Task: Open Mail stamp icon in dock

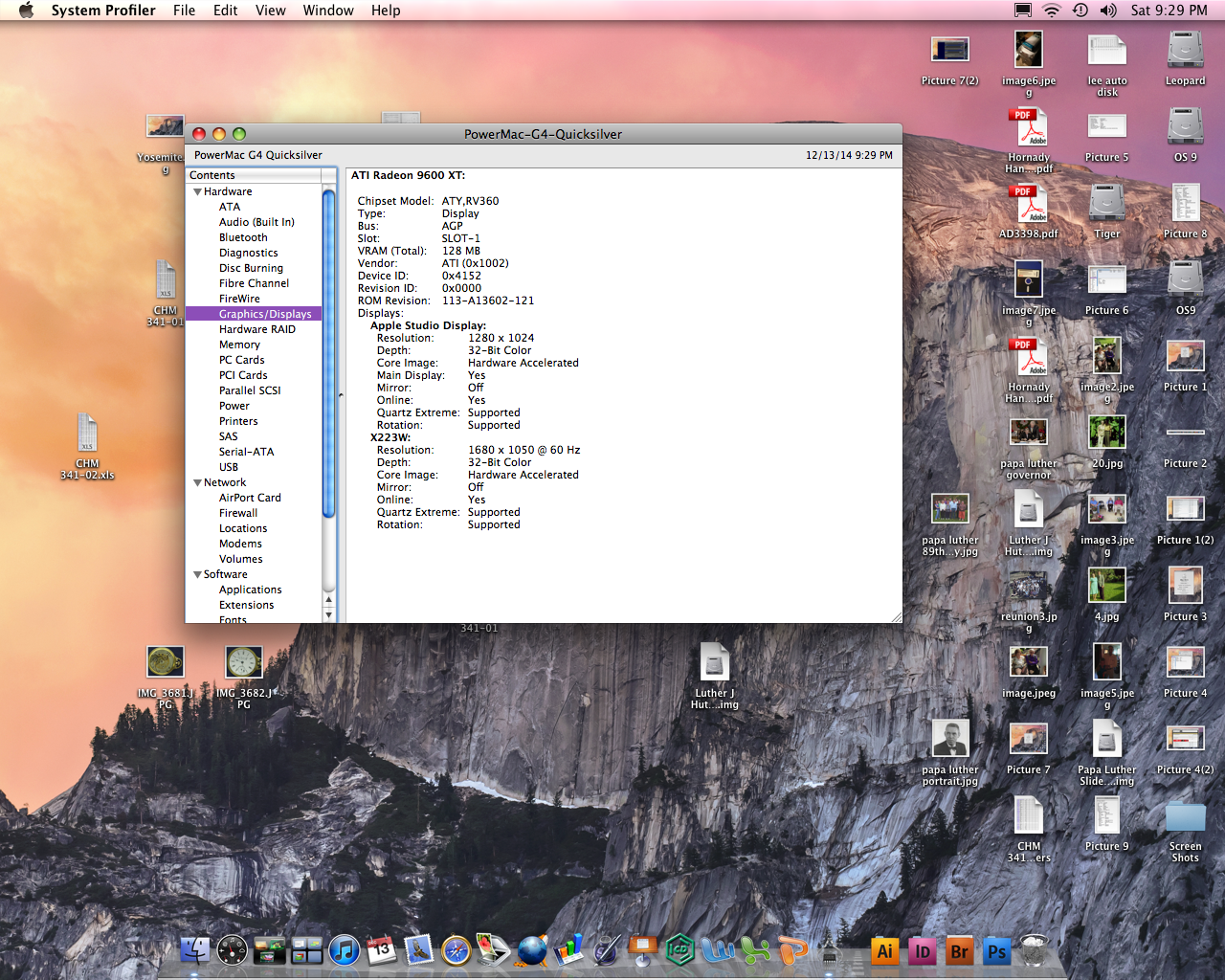Action: tap(419, 949)
